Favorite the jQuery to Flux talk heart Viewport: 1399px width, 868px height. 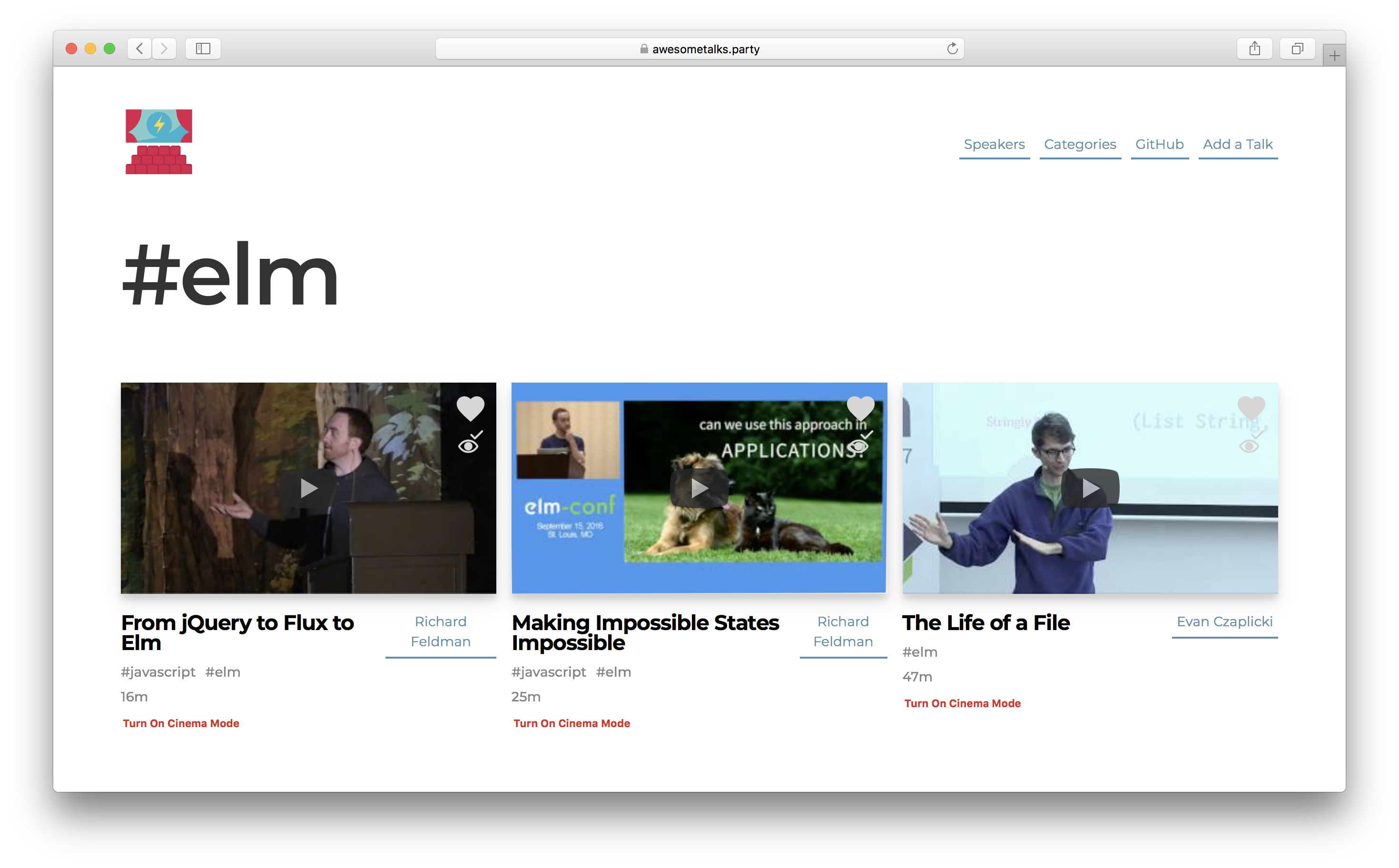(470, 408)
